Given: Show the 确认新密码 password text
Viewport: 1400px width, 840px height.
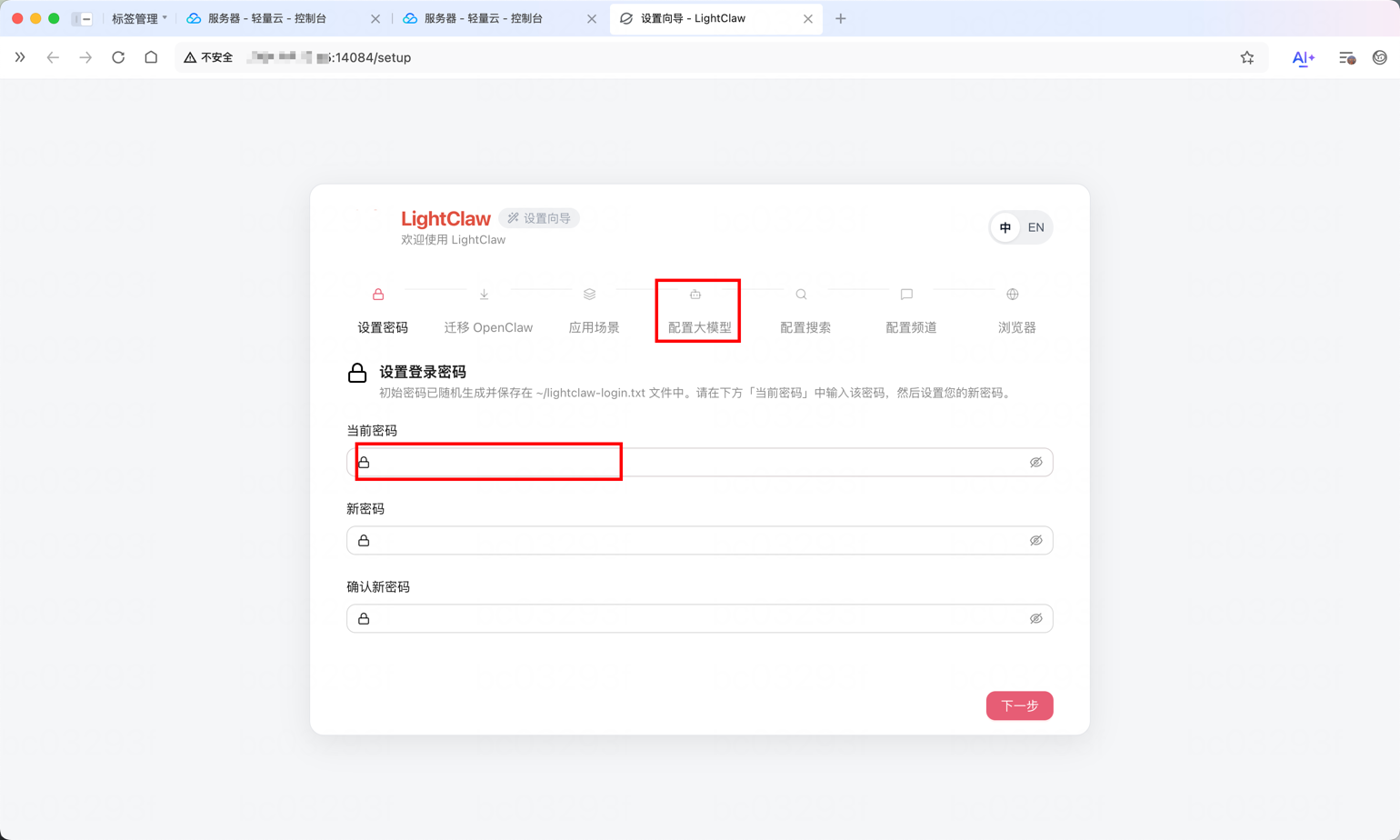Looking at the screenshot, I should point(1036,618).
